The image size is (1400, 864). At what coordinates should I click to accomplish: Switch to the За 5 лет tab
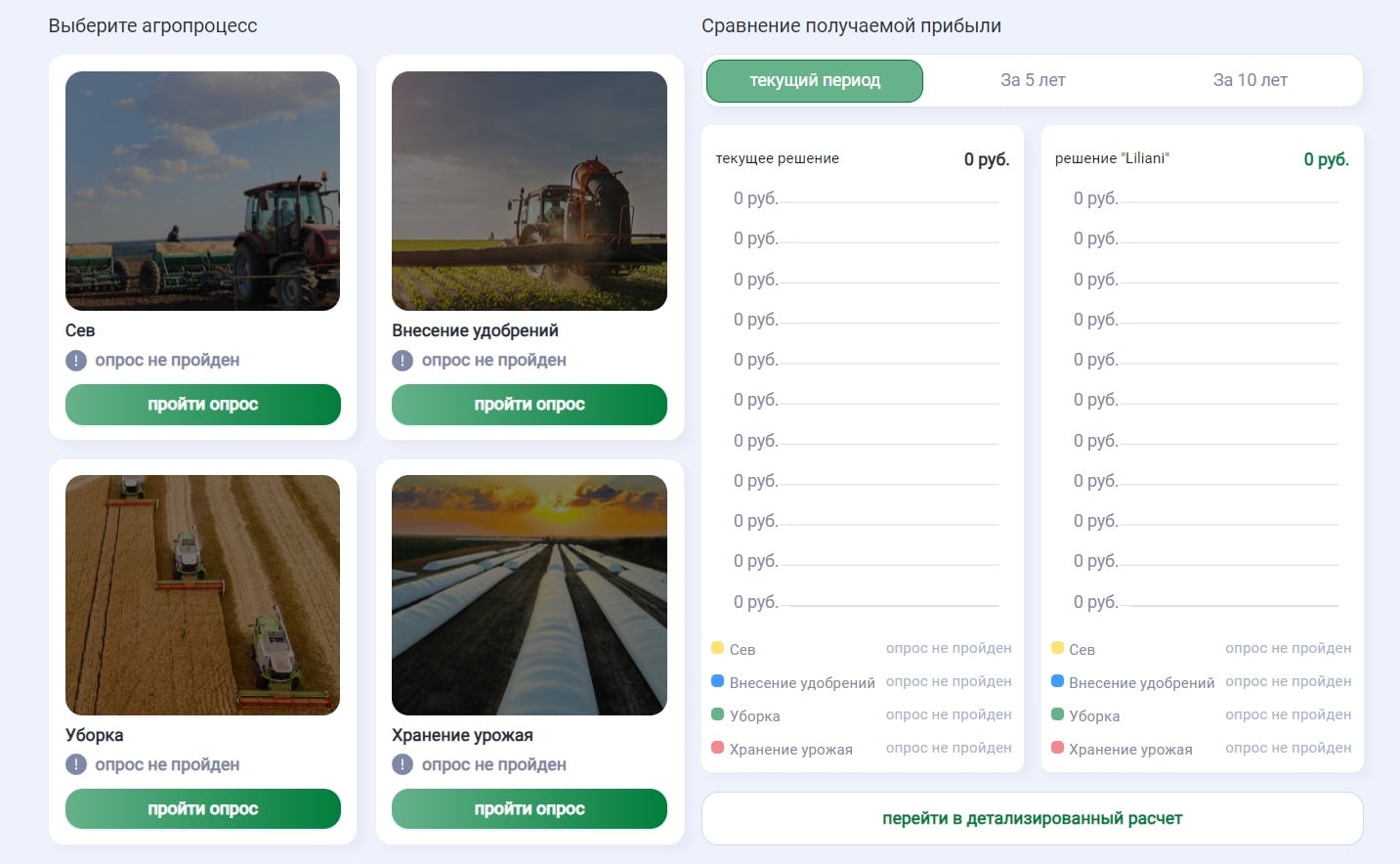(x=1033, y=81)
